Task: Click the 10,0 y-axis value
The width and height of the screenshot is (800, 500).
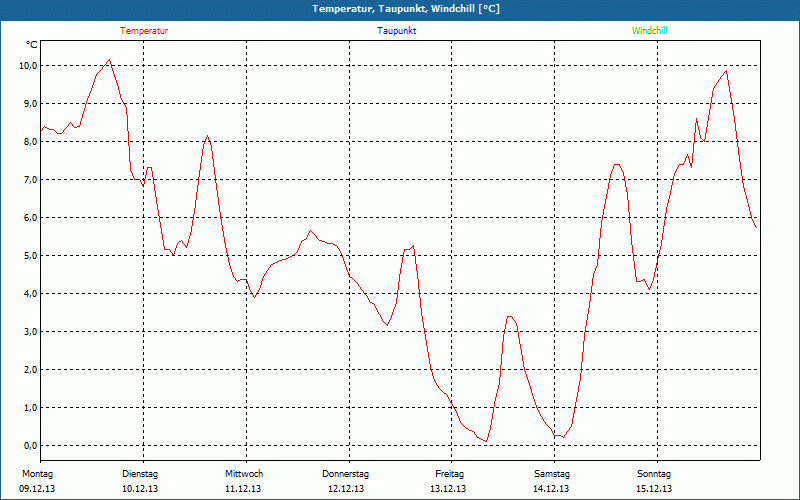Action: click(28, 66)
